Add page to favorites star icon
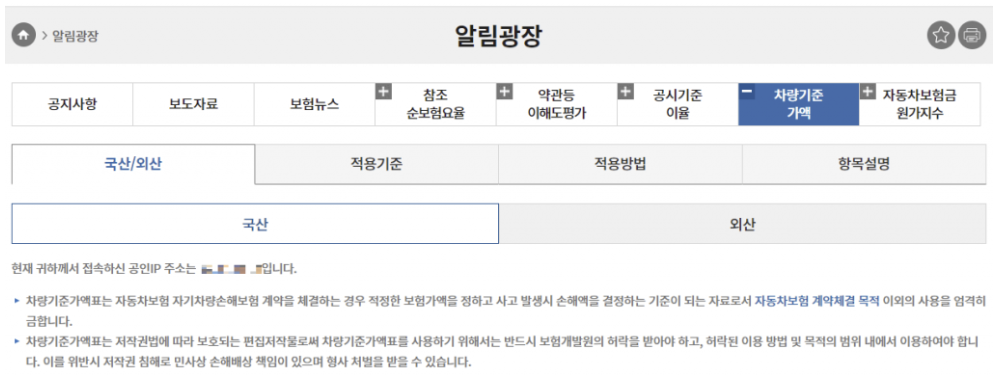 tap(941, 35)
